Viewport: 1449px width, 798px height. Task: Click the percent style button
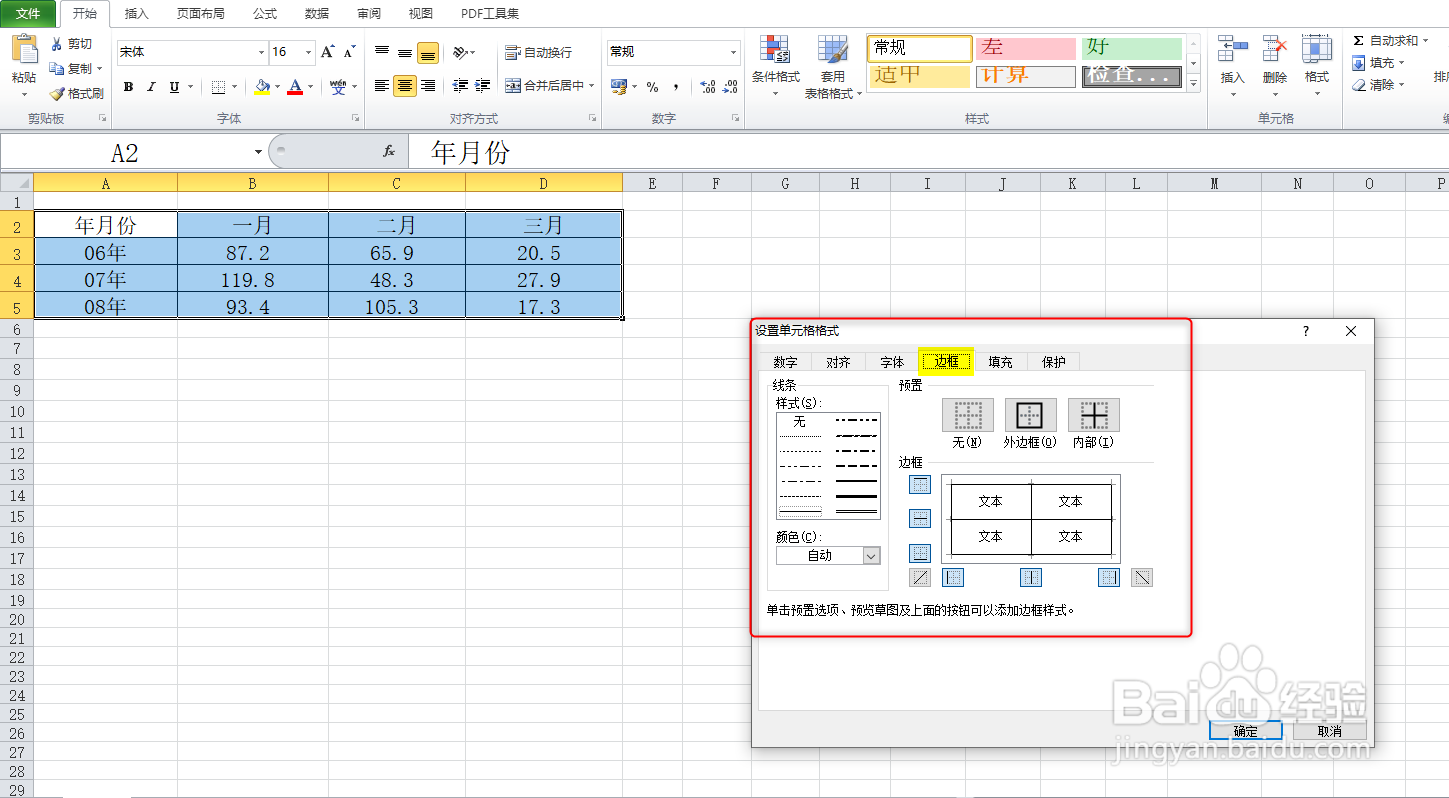tap(652, 87)
